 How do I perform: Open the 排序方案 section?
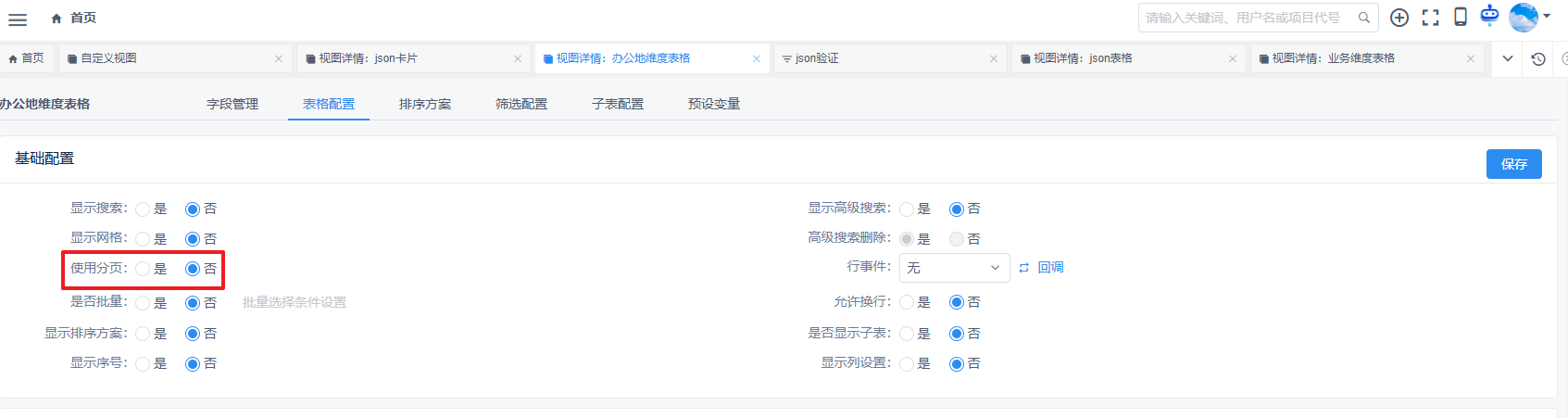click(425, 104)
